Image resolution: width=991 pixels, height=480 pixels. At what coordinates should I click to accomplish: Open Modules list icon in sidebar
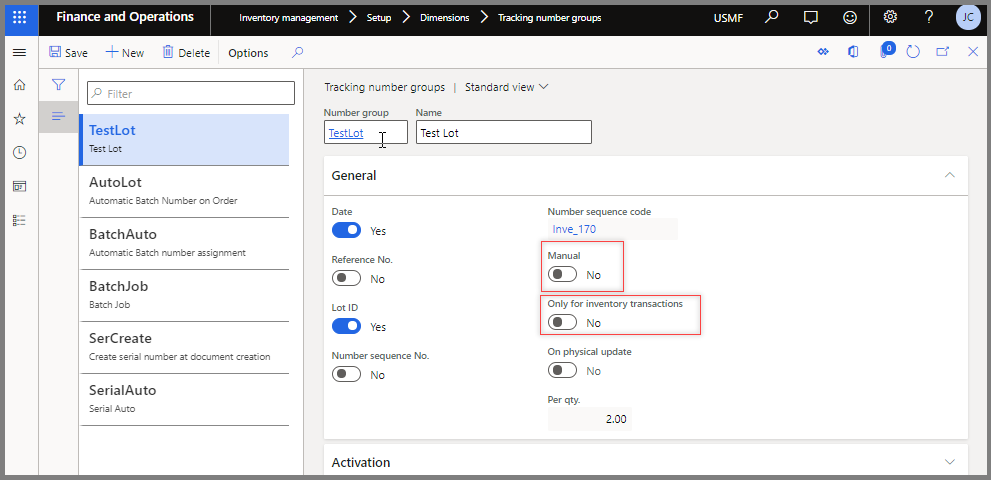(20, 220)
